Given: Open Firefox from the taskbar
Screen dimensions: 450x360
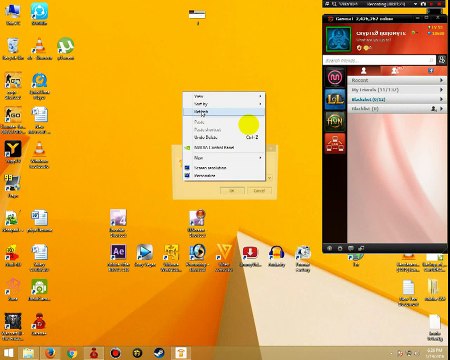Looking at the screenshot, I should tap(50, 353).
